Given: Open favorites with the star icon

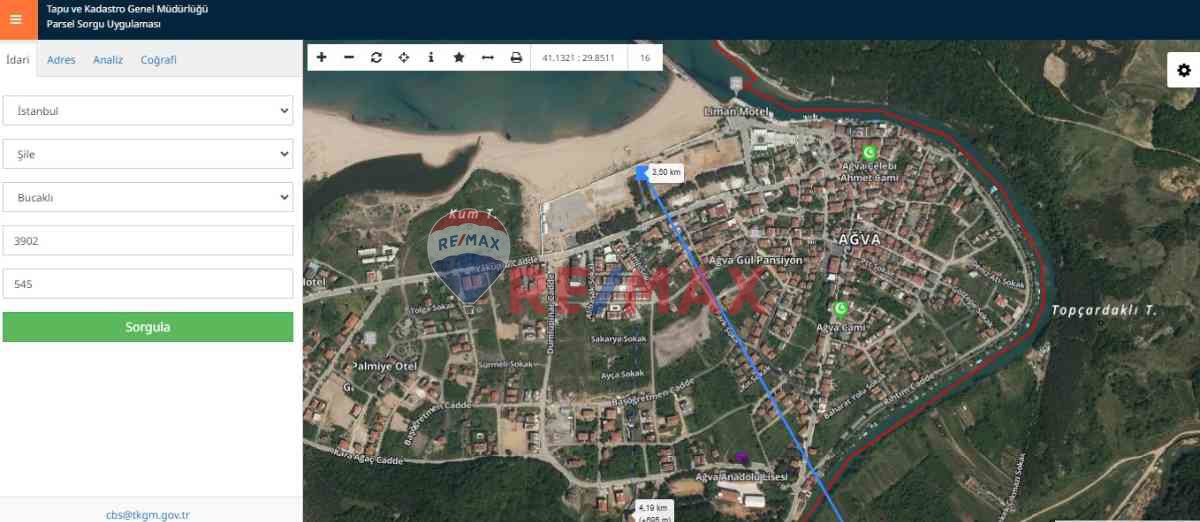Looking at the screenshot, I should (x=459, y=58).
